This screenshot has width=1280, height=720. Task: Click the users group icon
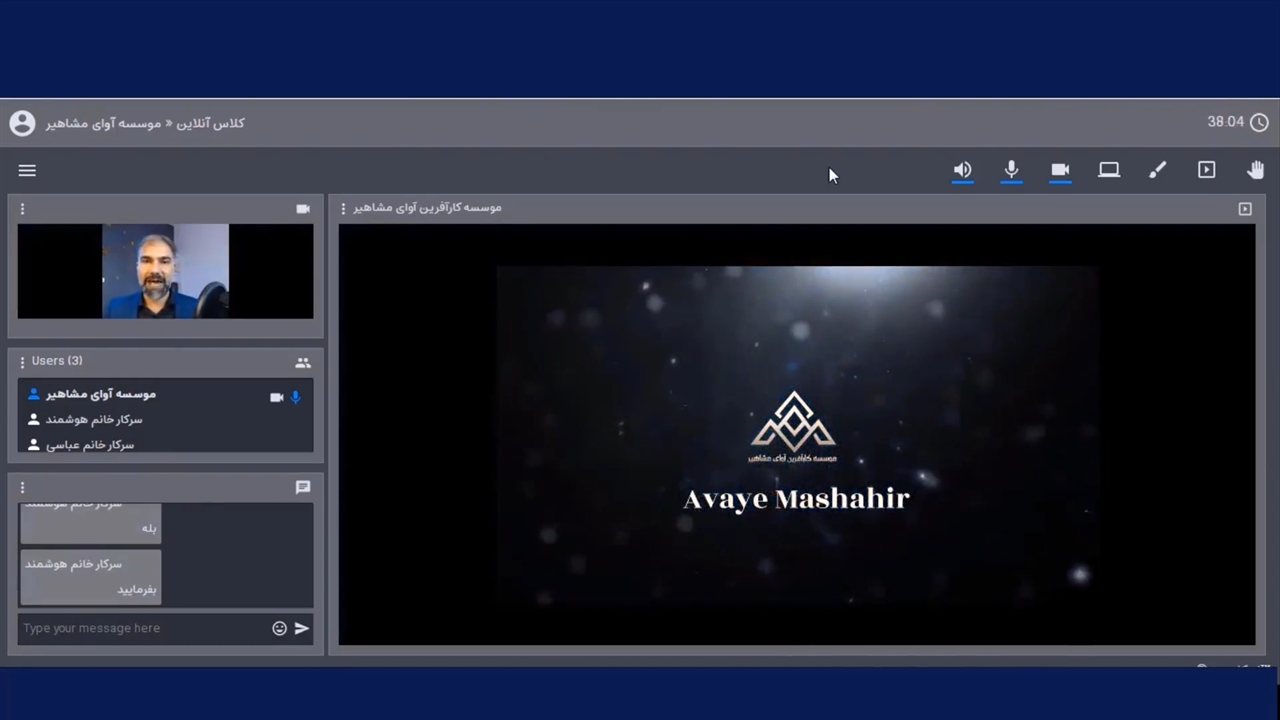[x=303, y=363]
